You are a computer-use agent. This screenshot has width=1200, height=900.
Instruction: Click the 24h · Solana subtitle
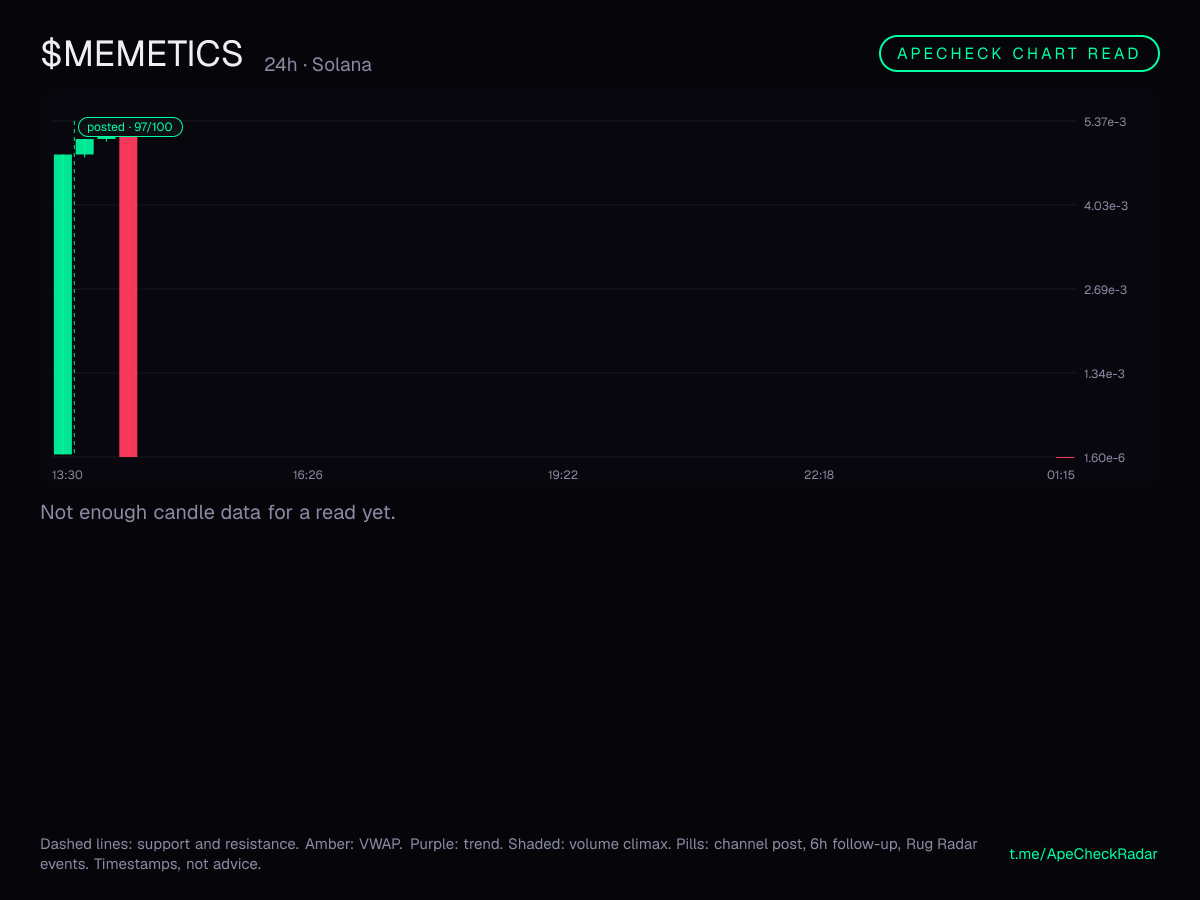pos(318,65)
